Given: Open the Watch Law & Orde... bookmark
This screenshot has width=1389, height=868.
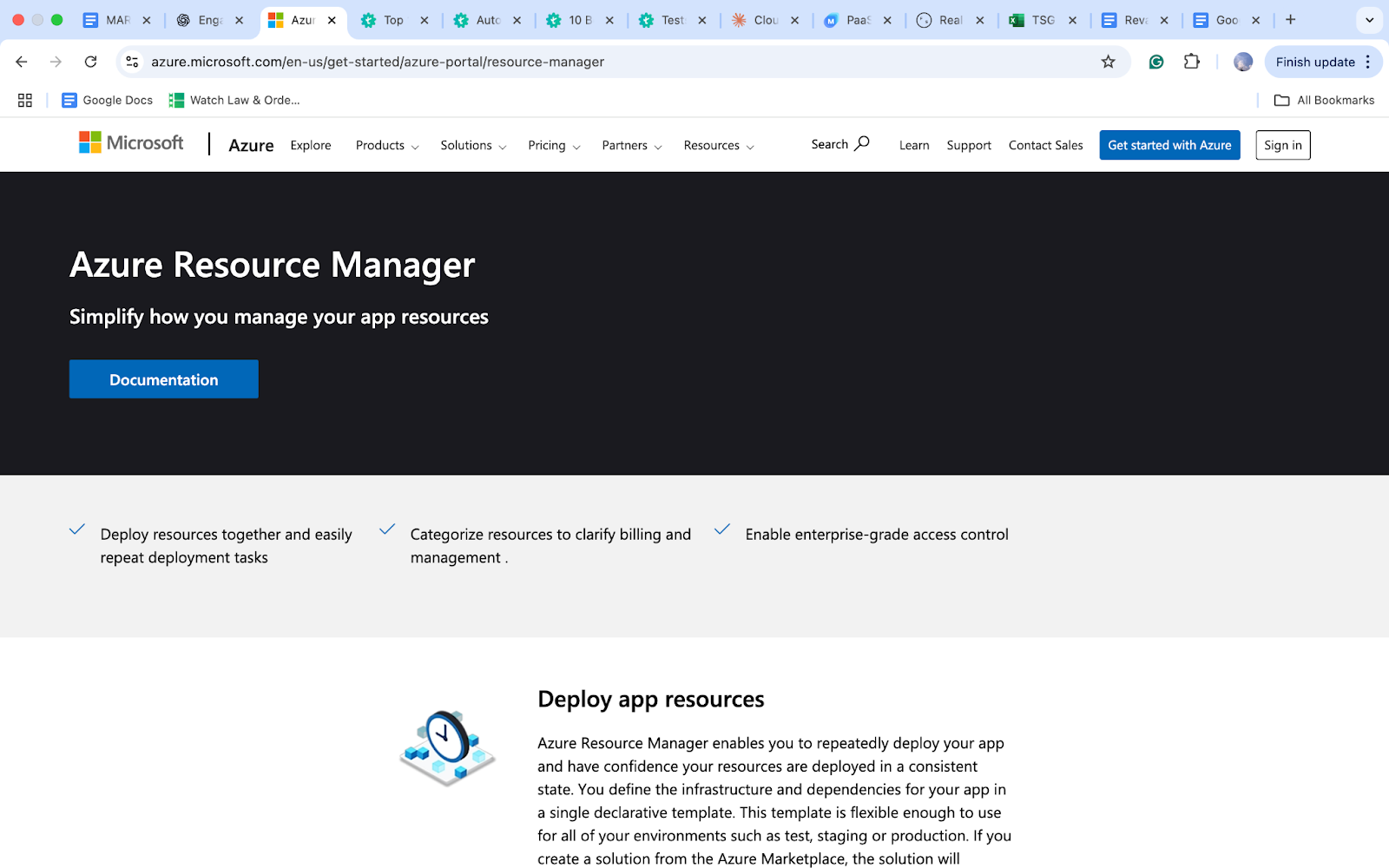Looking at the screenshot, I should 234,101.
